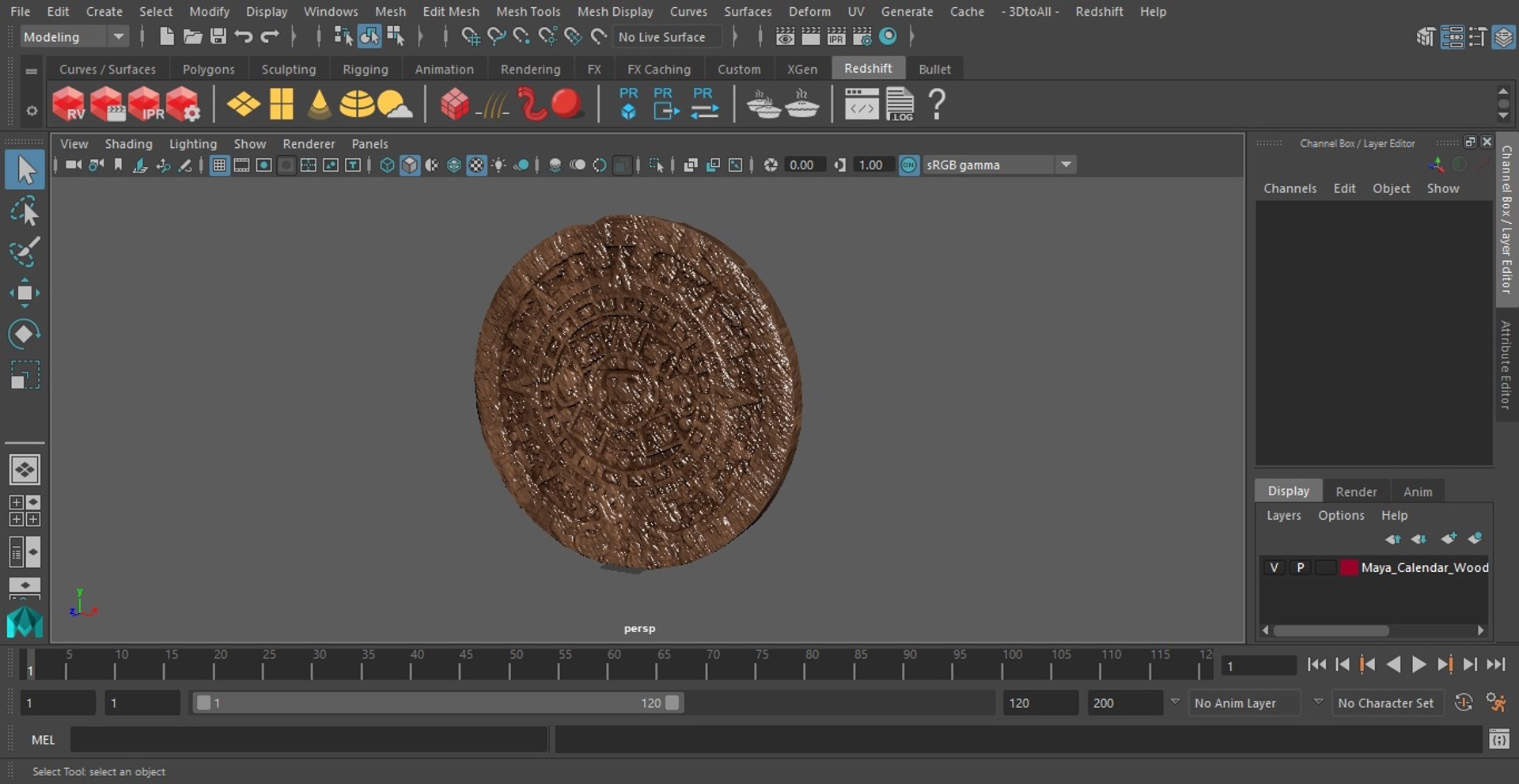1519x784 pixels.
Task: Open the Redshift LOG window icon
Action: [x=900, y=104]
